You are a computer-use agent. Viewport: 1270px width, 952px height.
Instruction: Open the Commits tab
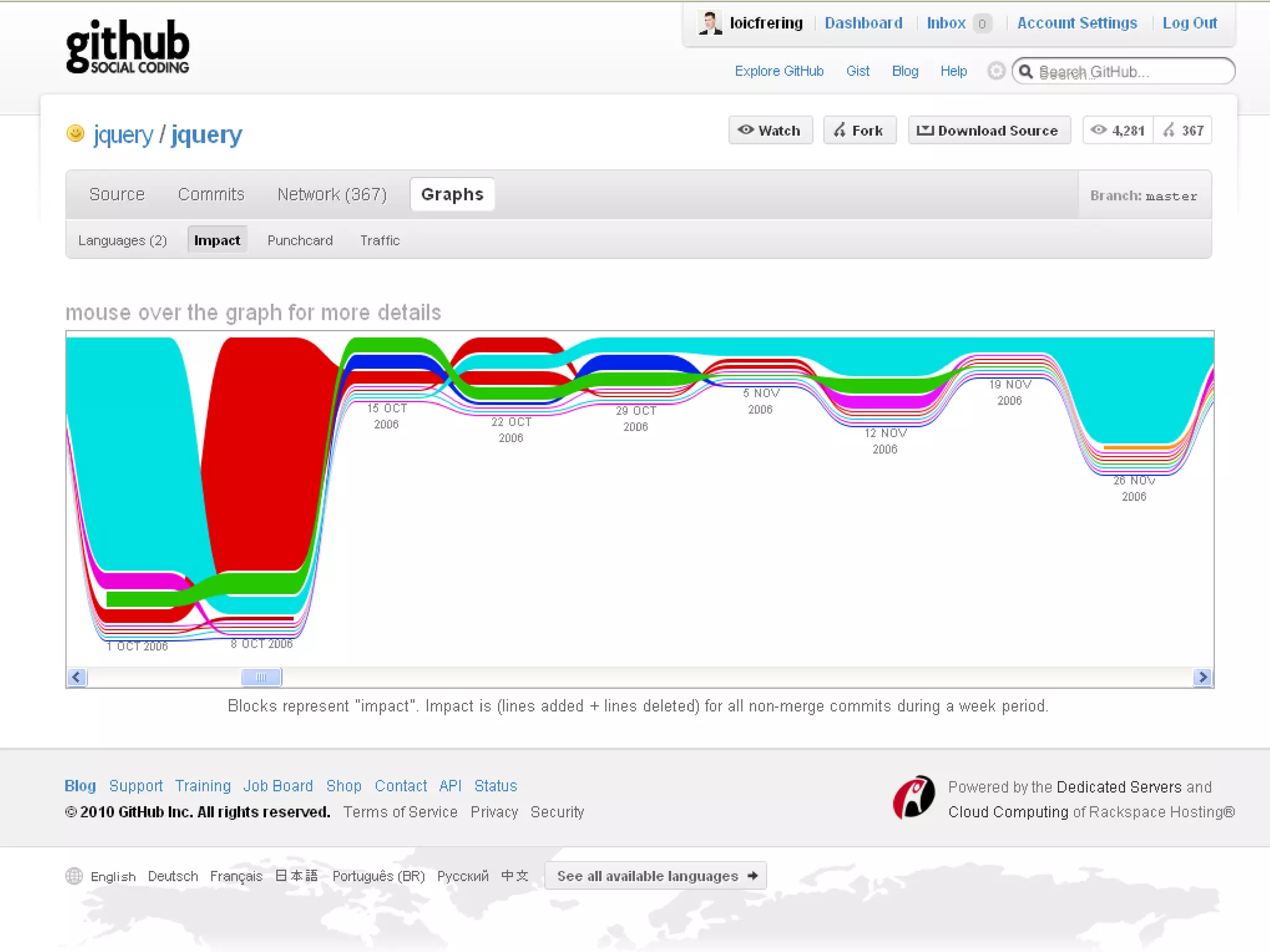point(211,195)
